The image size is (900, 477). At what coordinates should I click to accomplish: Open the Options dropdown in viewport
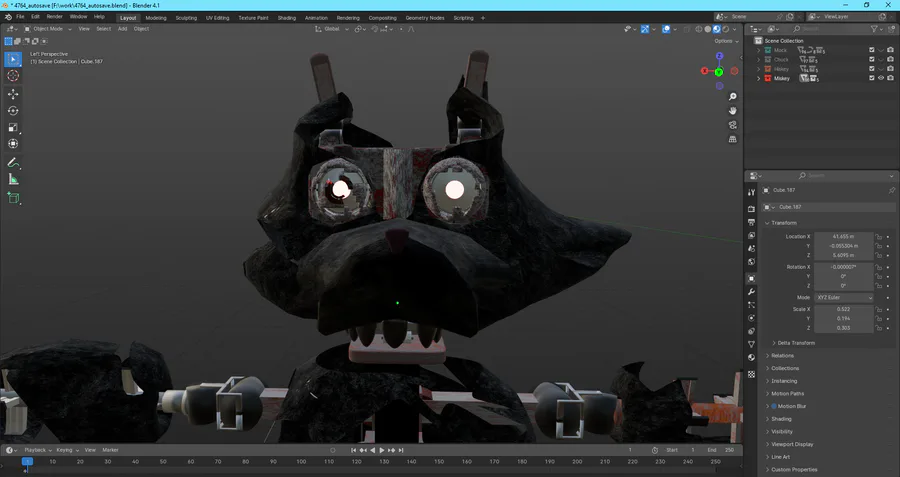(x=726, y=41)
